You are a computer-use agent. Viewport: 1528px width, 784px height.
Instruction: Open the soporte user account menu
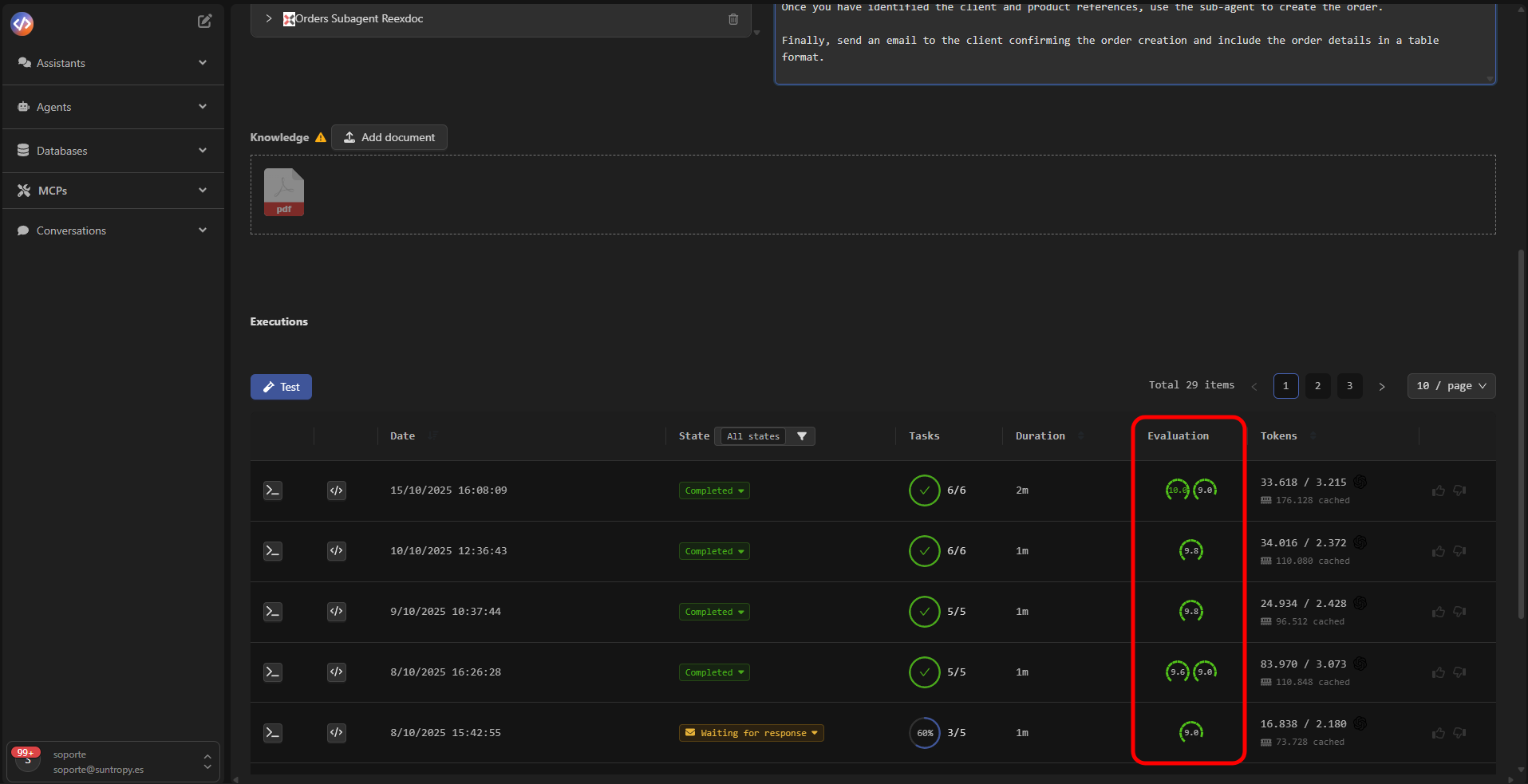pyautogui.click(x=113, y=762)
